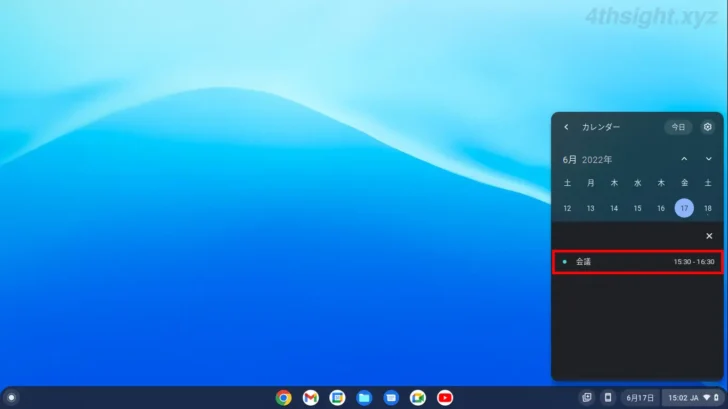Show previous month with up chevron

click(x=684, y=159)
